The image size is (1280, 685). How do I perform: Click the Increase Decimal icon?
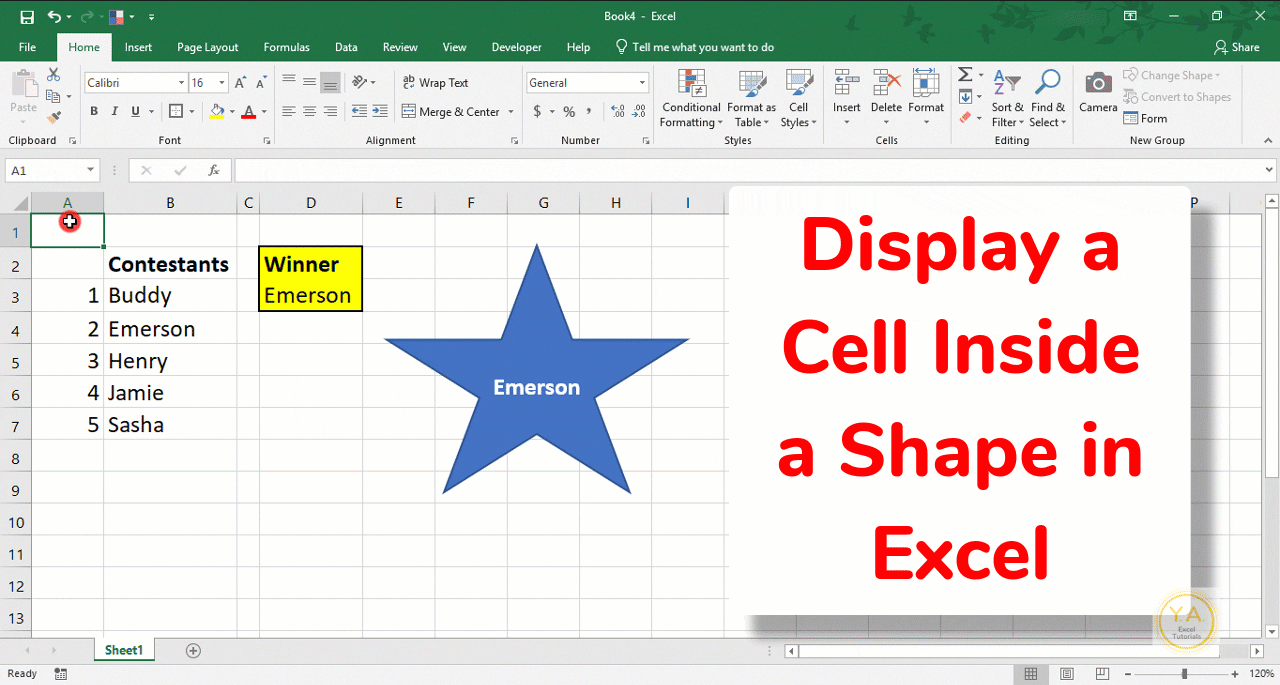(x=616, y=111)
